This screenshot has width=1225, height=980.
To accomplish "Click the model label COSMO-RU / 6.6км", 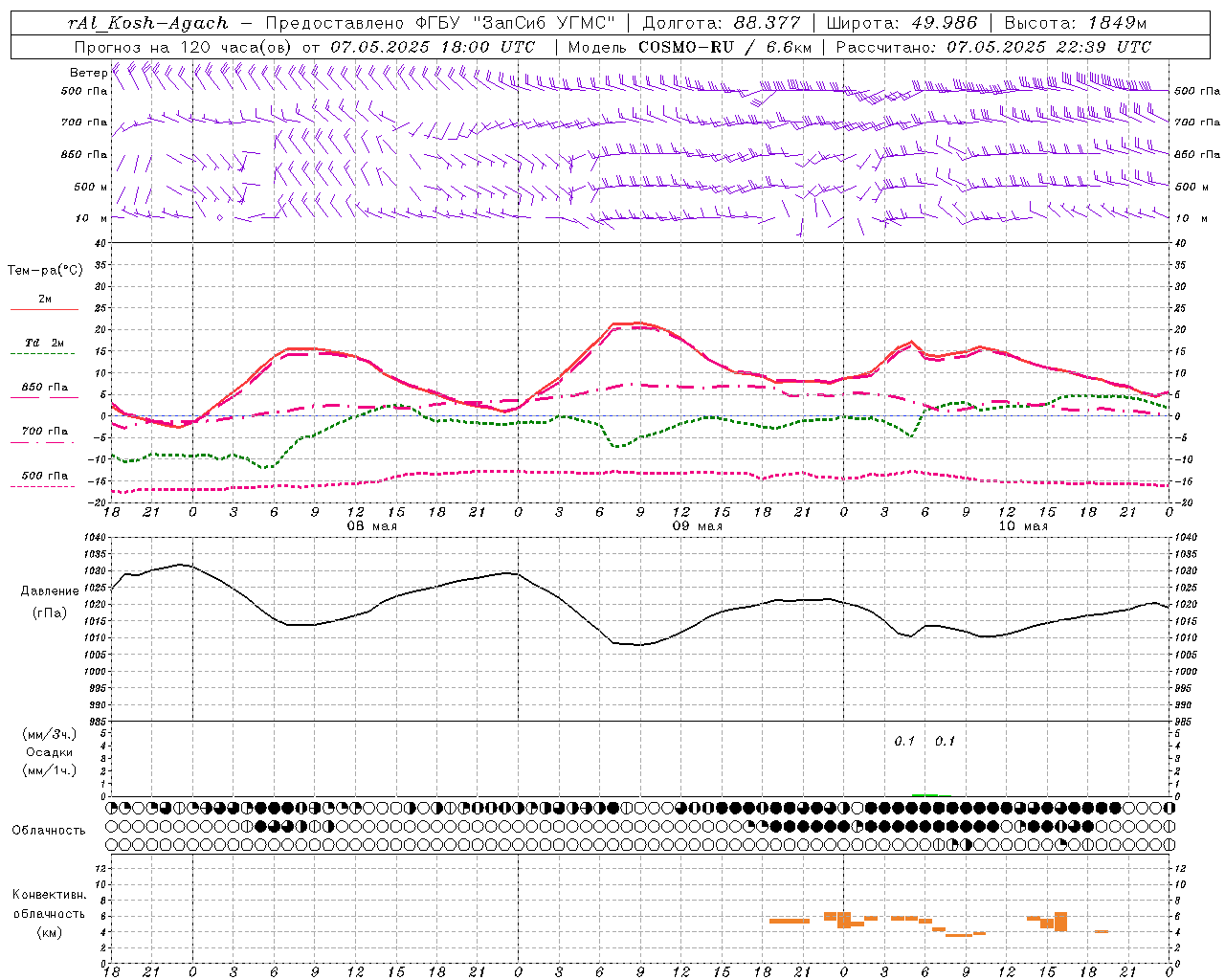I will 725,47.
